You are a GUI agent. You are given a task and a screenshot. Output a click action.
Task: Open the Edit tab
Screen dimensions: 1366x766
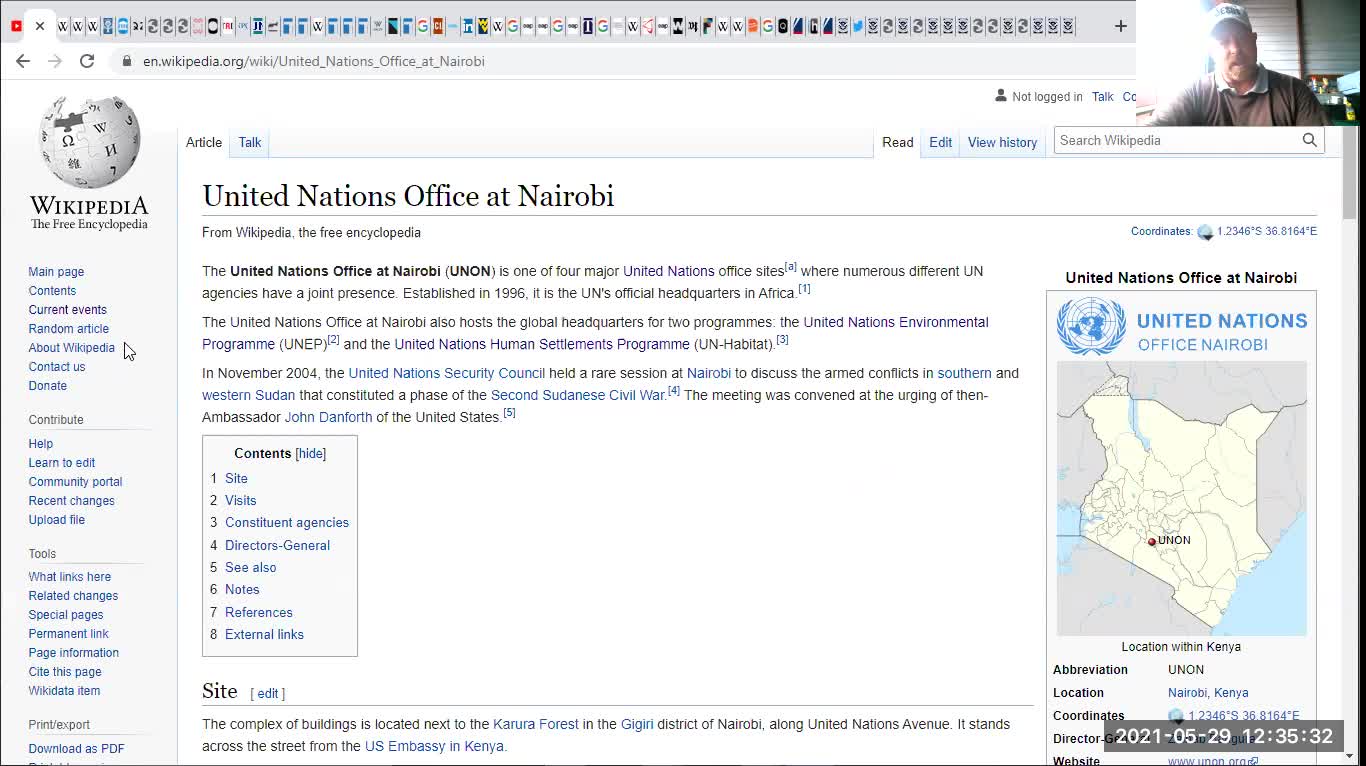940,142
